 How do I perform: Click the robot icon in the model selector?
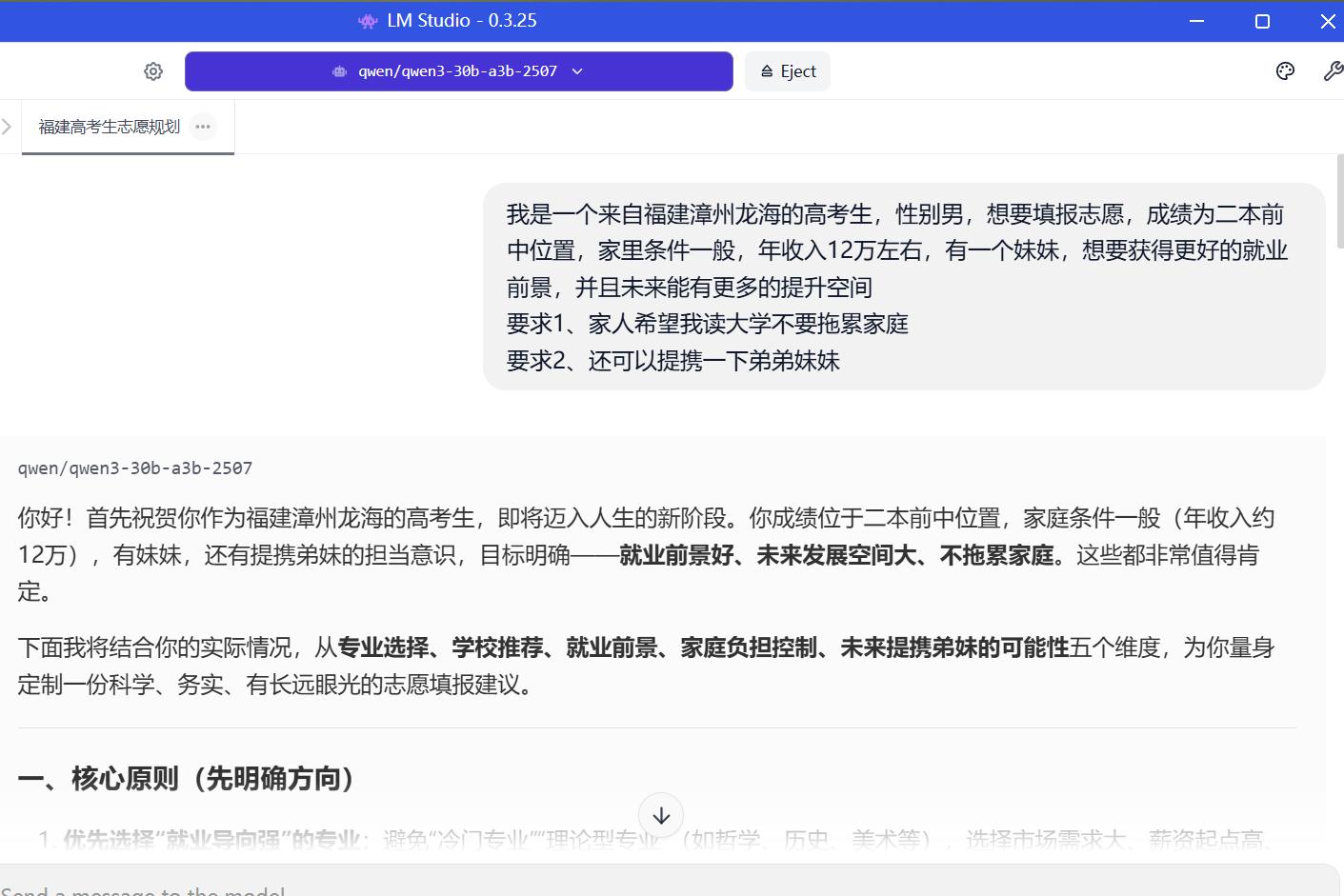tap(339, 71)
